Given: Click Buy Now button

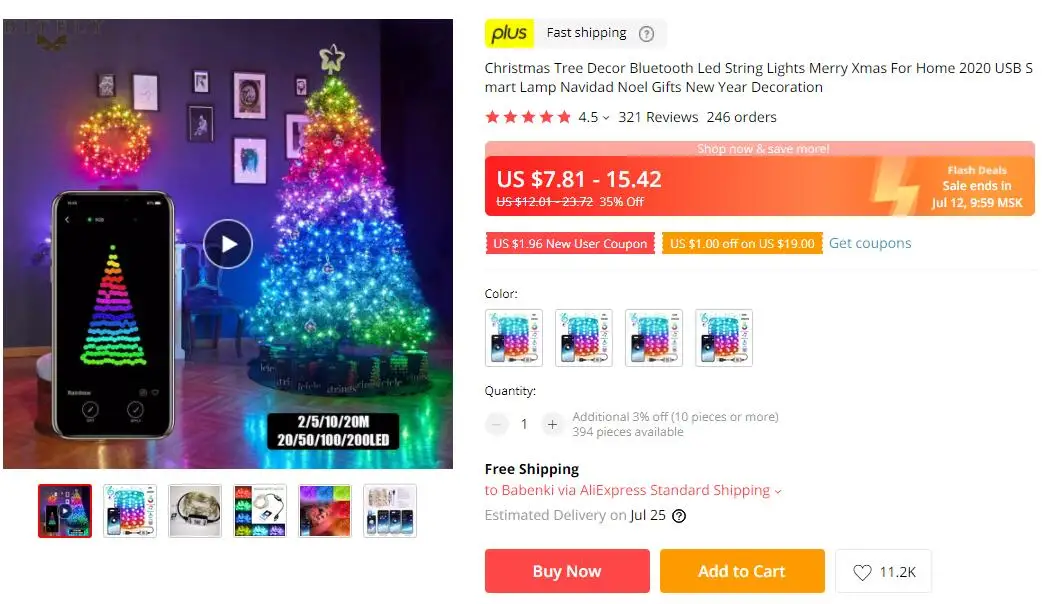Looking at the screenshot, I should (567, 571).
